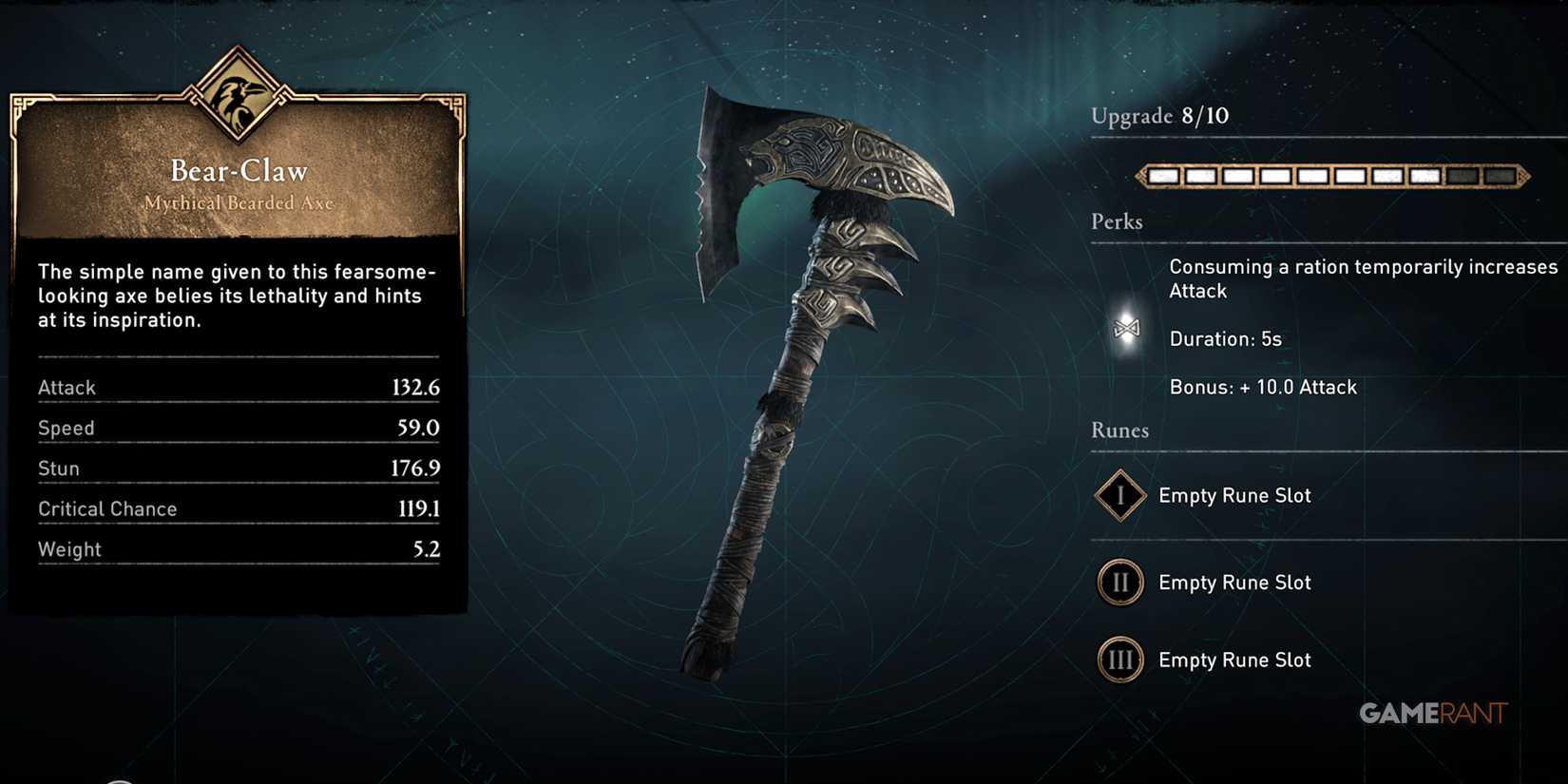Click the last empty upgrade bar segment
This screenshot has height=784, width=1568.
(x=1500, y=176)
